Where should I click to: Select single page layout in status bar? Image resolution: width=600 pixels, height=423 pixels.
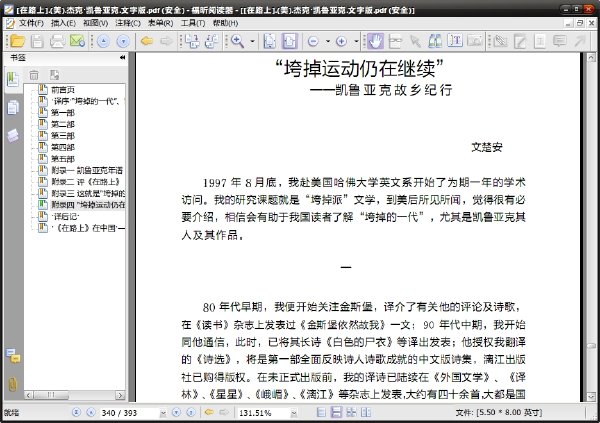click(x=321, y=412)
